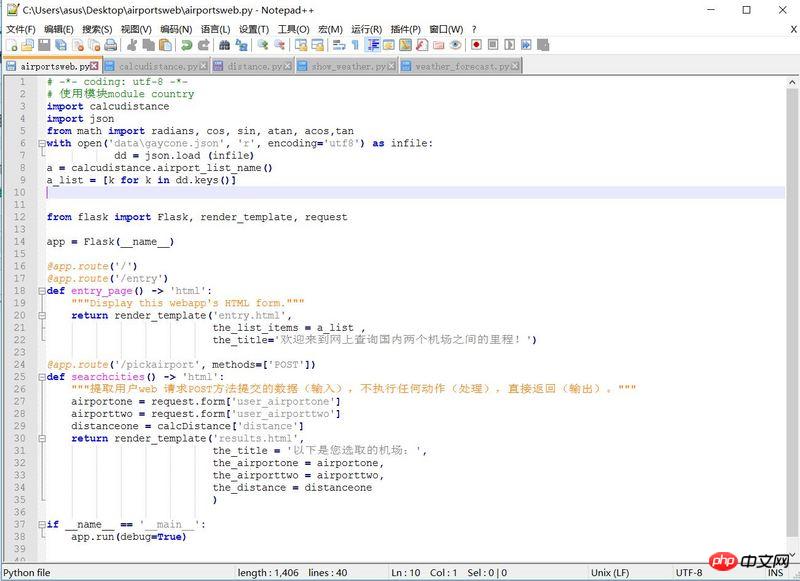Switch to the distance.py tab
This screenshot has width=800, height=581.
254,66
